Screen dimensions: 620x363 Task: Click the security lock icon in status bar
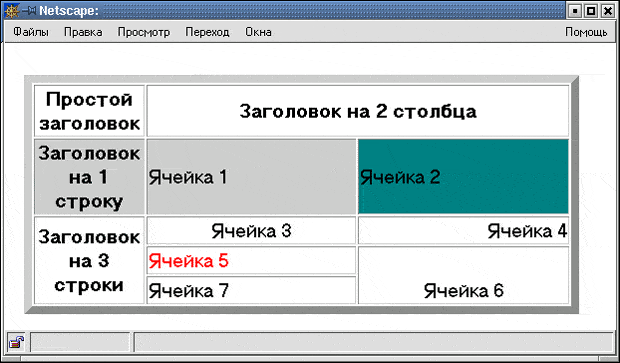tap(17, 342)
